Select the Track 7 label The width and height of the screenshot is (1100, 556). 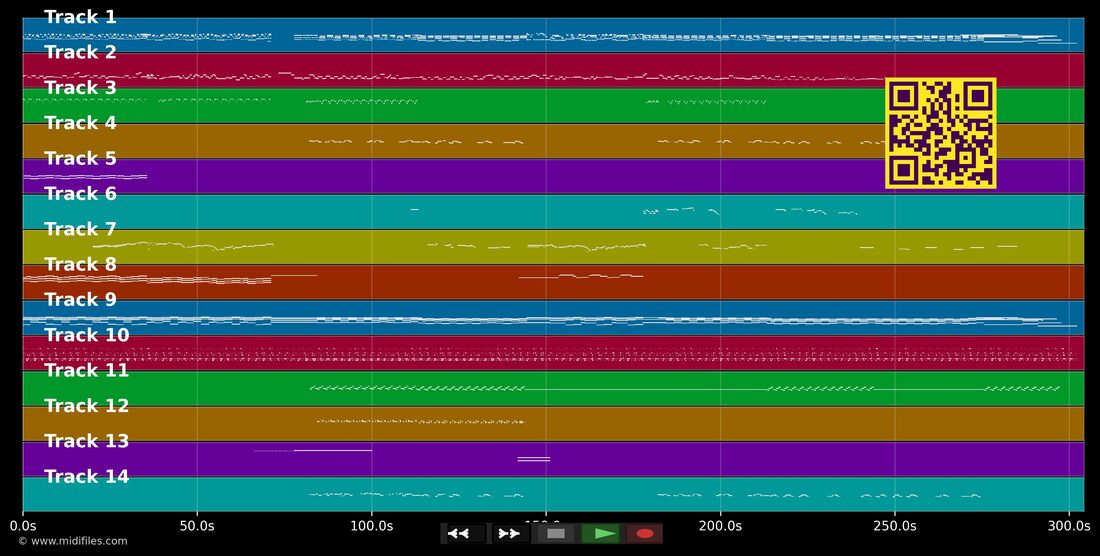point(80,229)
